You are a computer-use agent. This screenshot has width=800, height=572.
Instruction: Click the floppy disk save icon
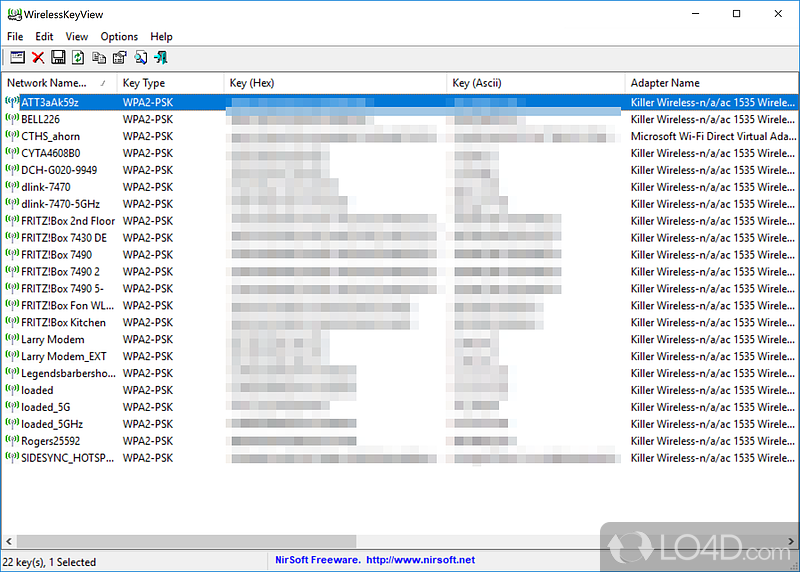[x=58, y=58]
